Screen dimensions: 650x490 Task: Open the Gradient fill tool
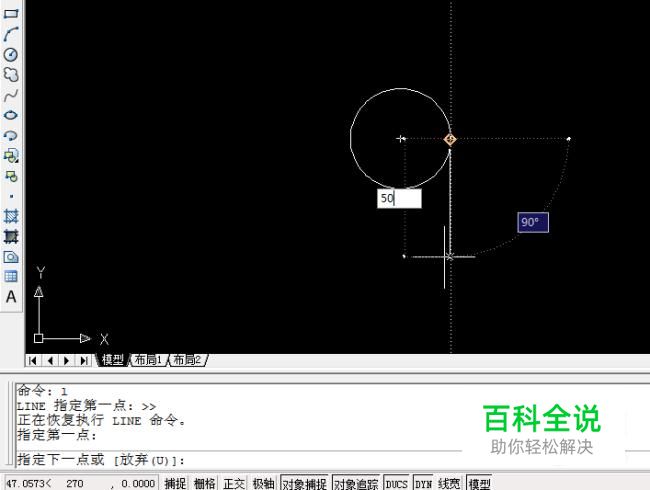11,236
